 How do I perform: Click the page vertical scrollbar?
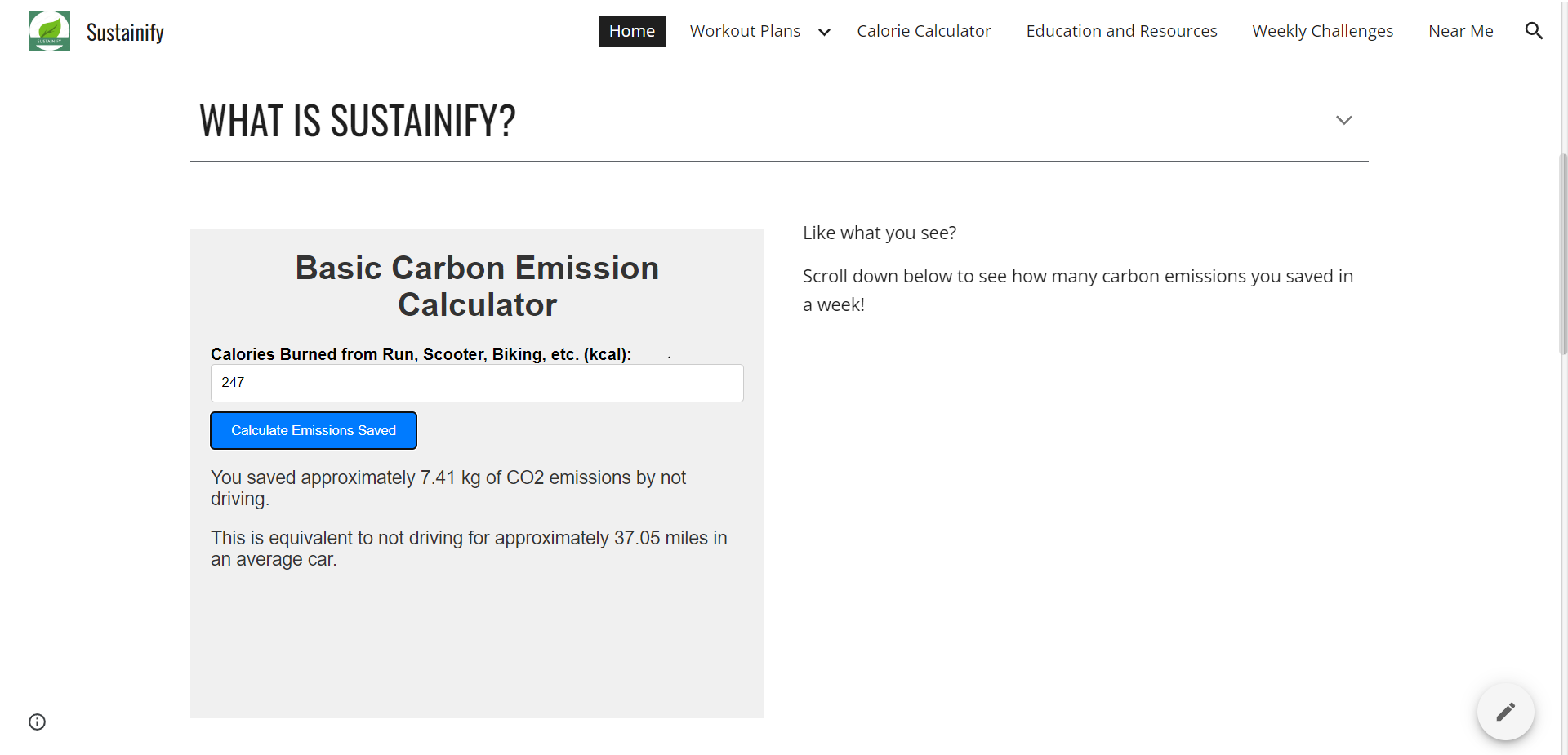click(1563, 253)
